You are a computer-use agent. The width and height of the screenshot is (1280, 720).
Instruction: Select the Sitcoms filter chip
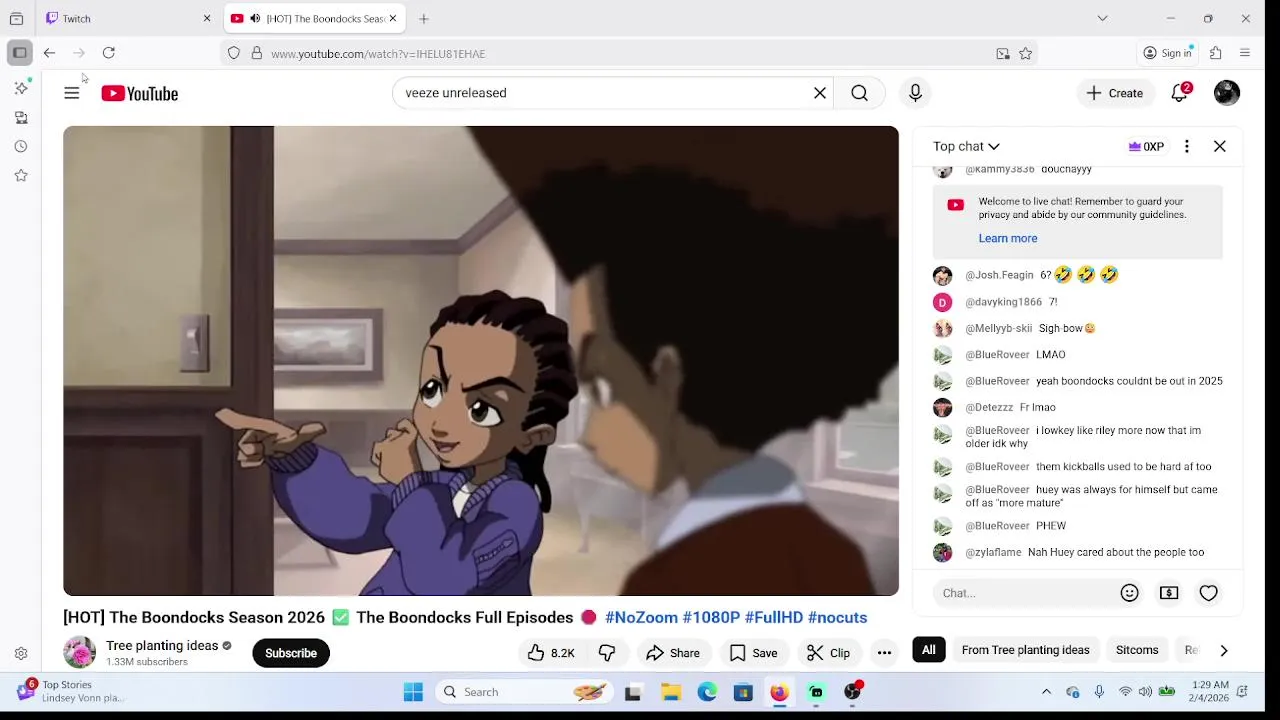tap(1137, 650)
